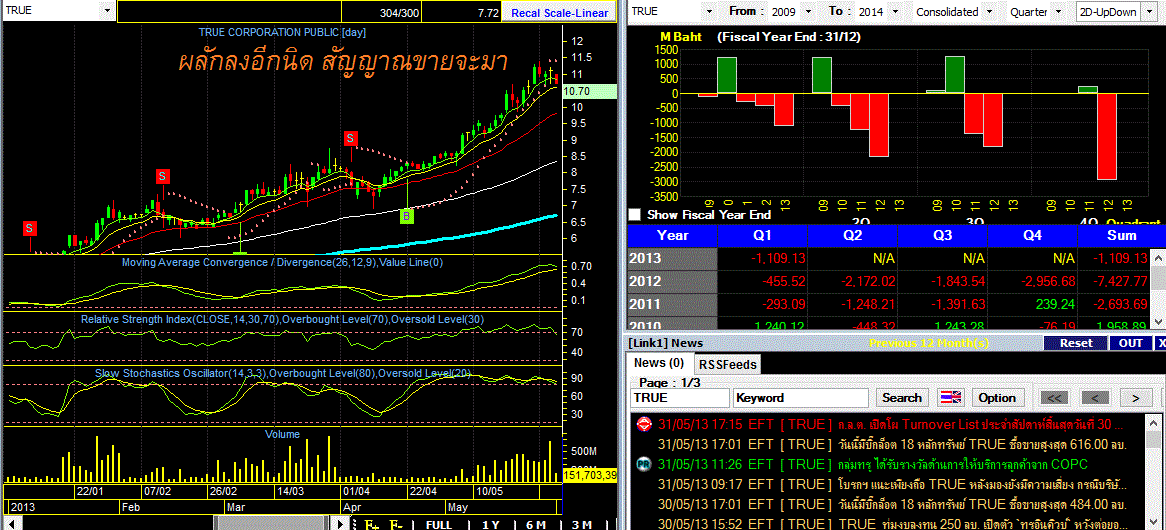Go to previous news page with < button
The image size is (1166, 530).
coord(1095,398)
